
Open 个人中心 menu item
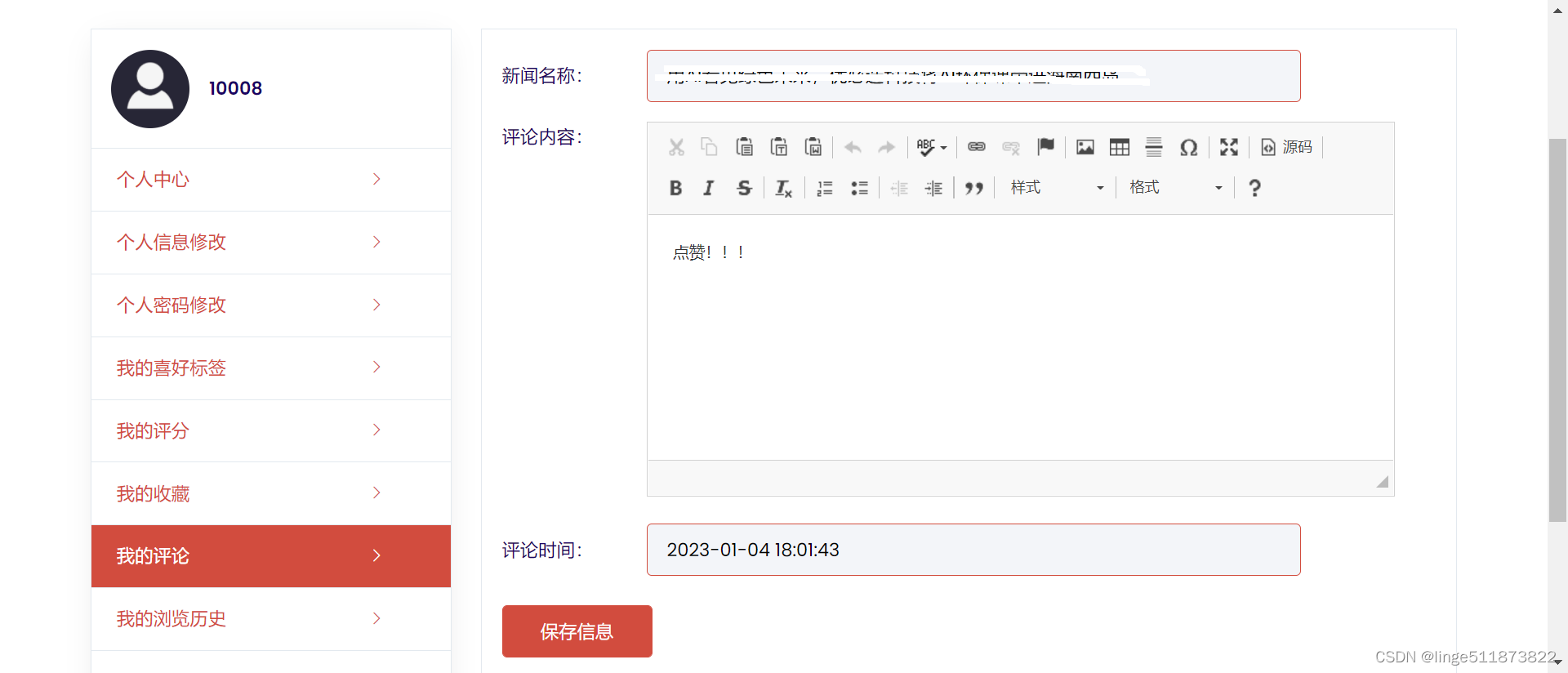[271, 180]
